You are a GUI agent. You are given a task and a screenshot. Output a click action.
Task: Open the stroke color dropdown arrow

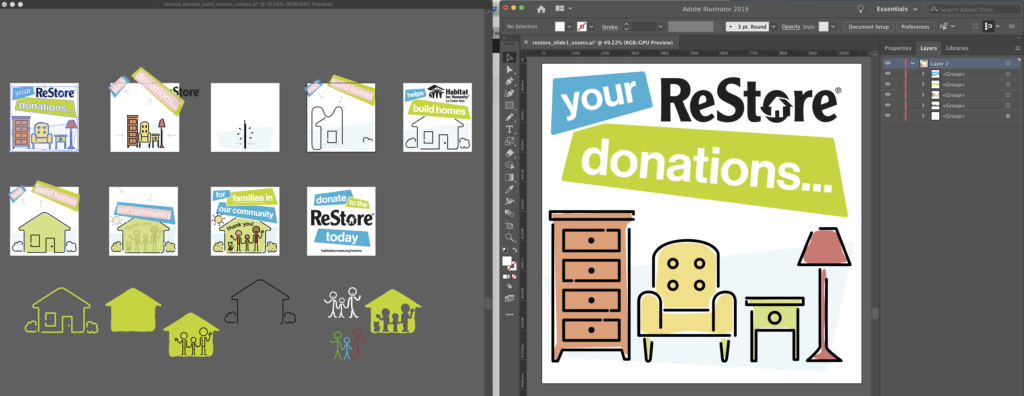(x=592, y=26)
